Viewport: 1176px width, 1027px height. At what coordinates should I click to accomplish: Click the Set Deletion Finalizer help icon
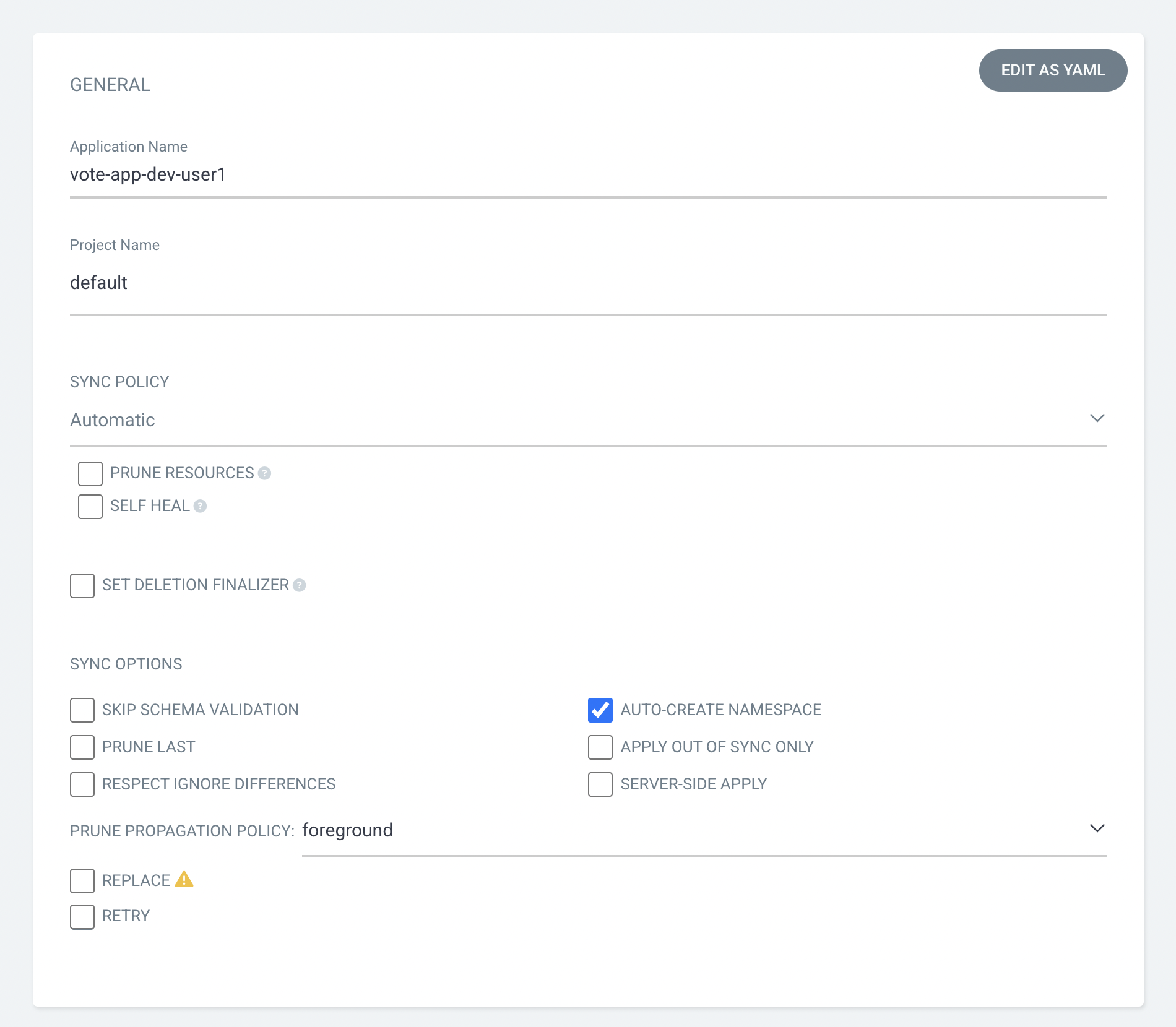299,585
